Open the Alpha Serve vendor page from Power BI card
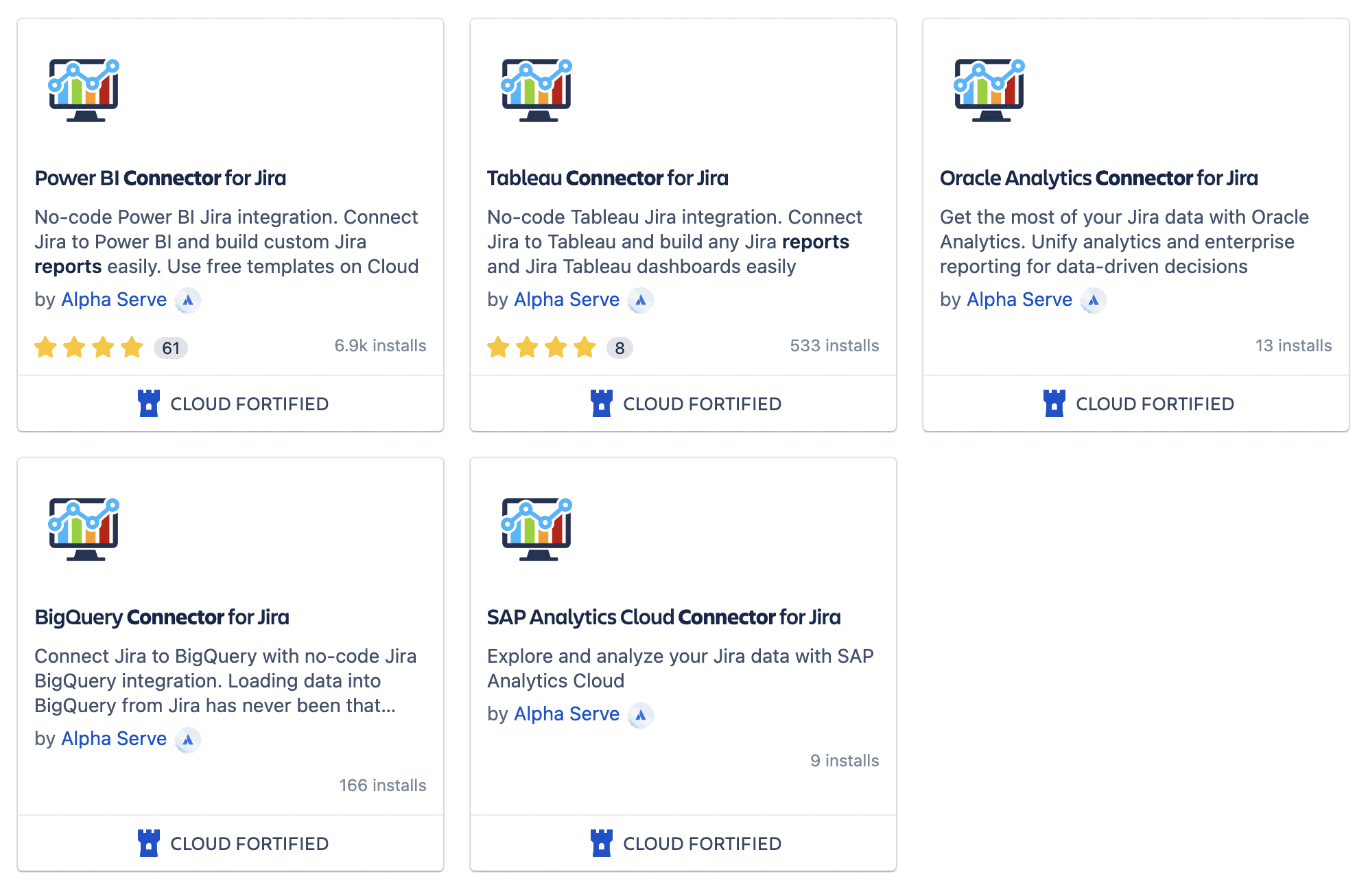1368x896 pixels. pos(114,299)
